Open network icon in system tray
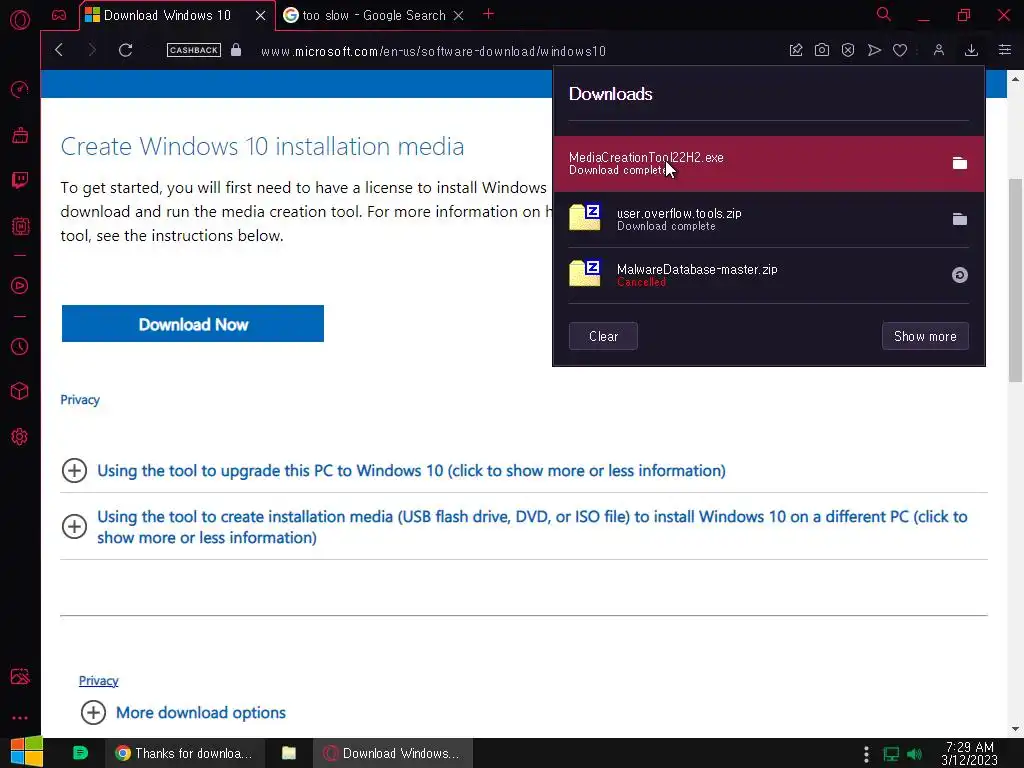This screenshot has height=768, width=1024. tap(891, 754)
